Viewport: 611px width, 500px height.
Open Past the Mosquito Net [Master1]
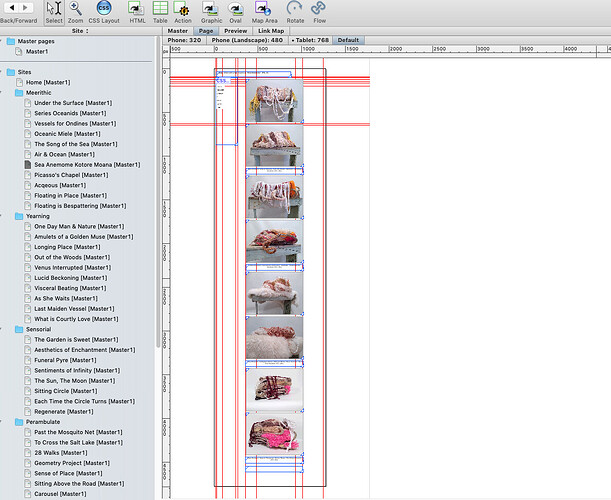(78, 432)
